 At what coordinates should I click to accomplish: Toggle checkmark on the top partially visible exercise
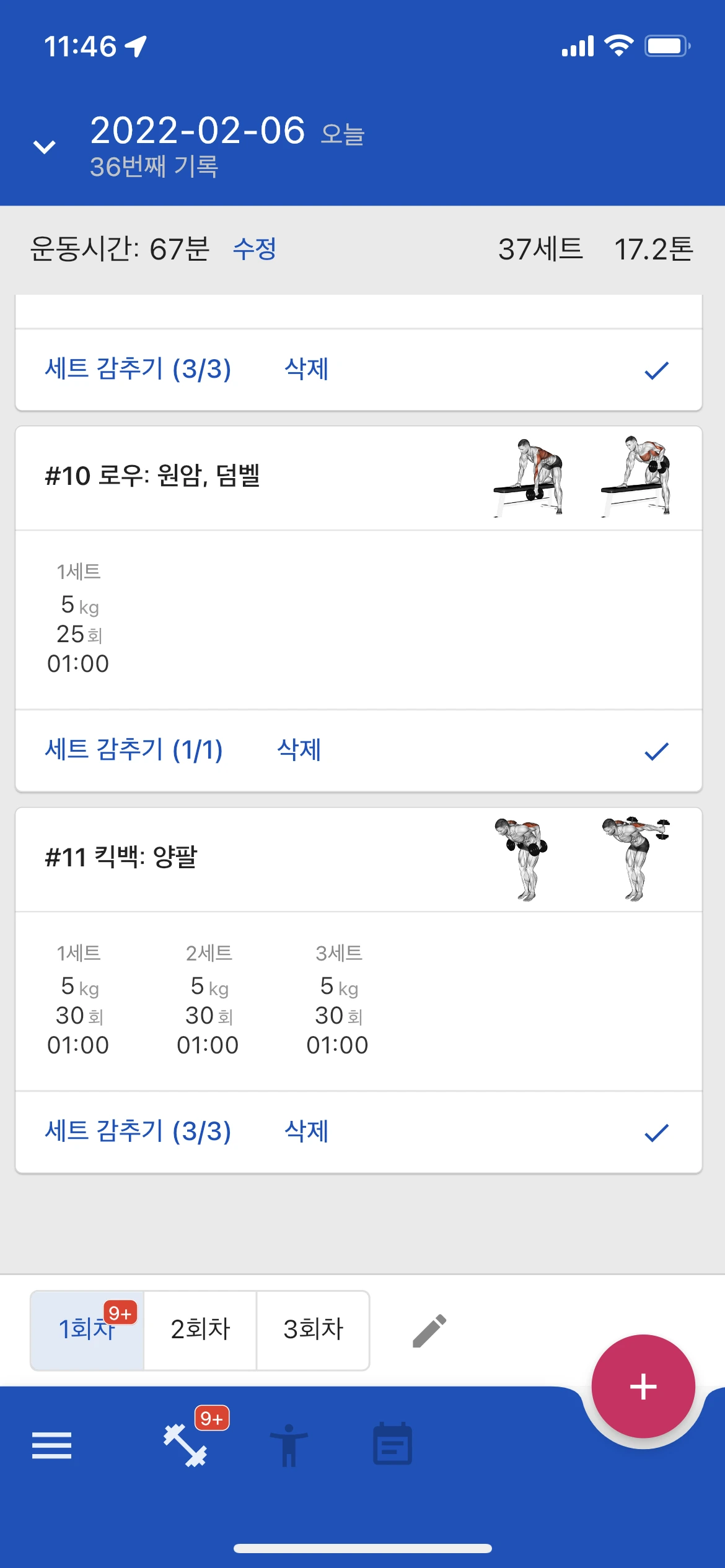tap(656, 370)
